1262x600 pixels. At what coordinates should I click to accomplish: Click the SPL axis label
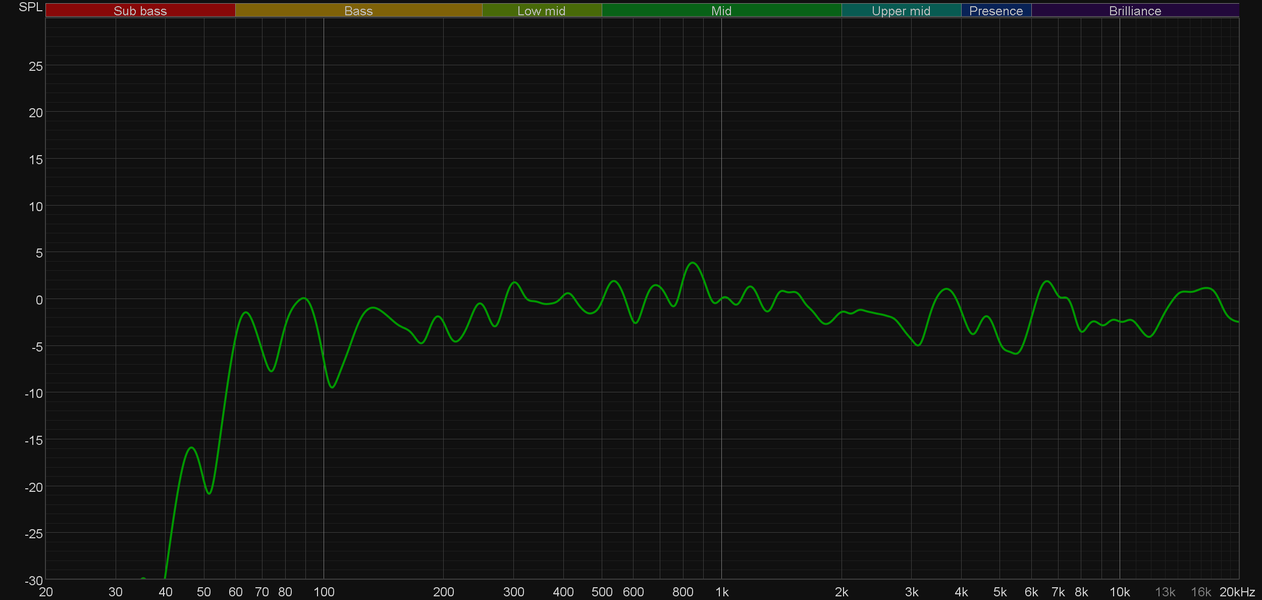31,8
